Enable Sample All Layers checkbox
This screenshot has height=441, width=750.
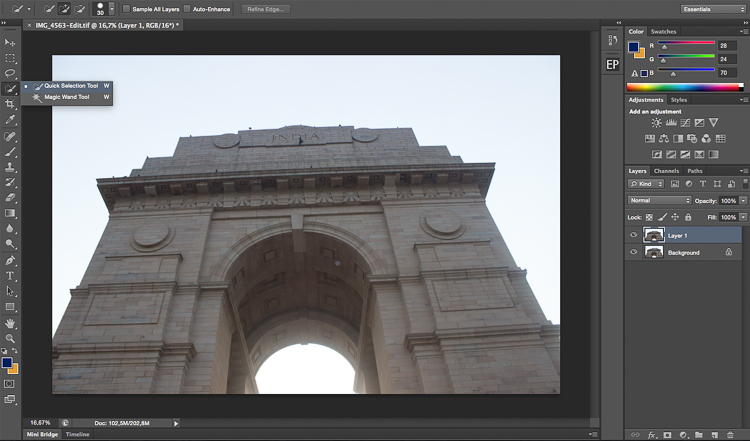coord(126,9)
